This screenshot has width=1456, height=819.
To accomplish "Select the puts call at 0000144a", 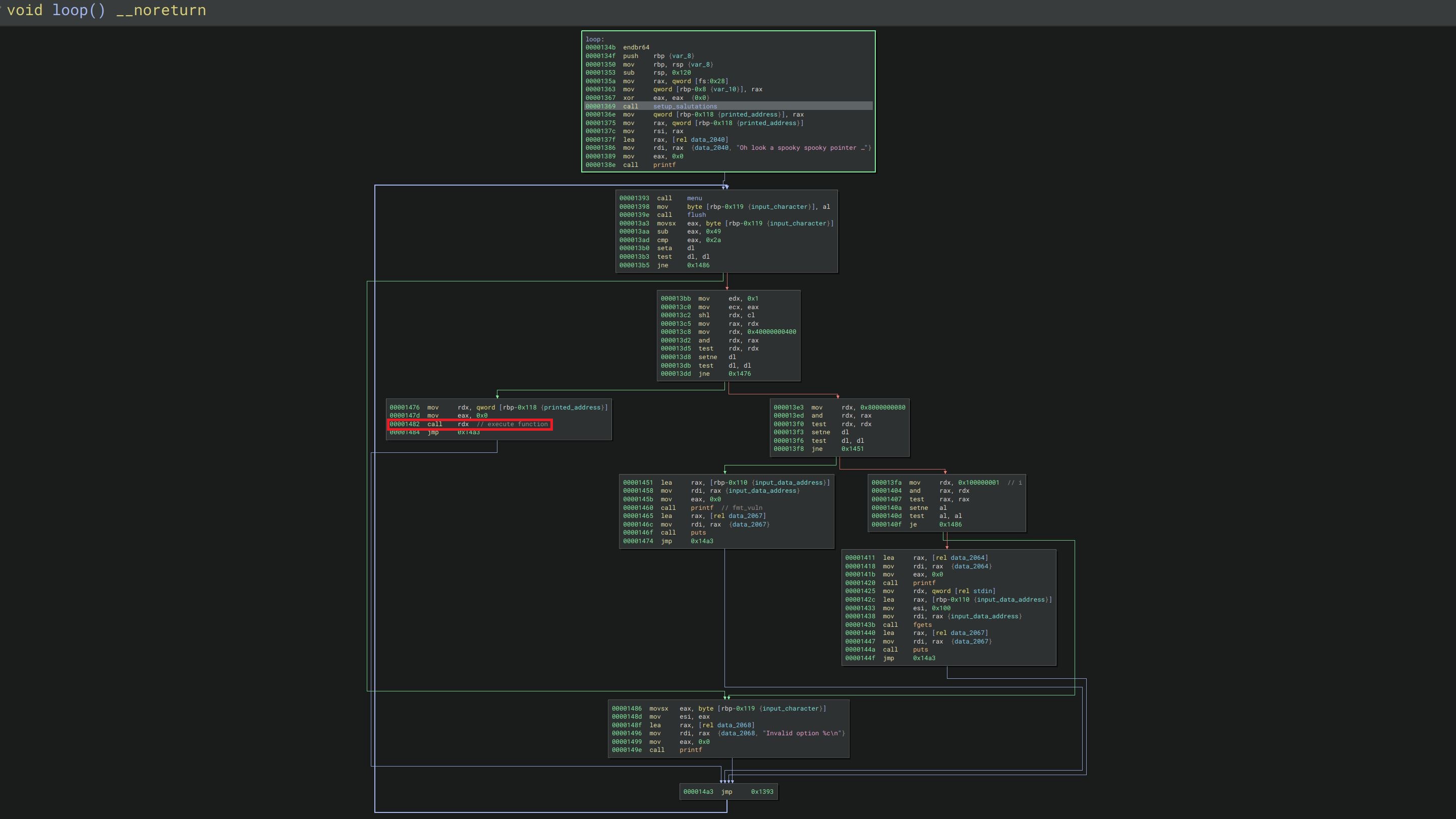I will (920, 650).
